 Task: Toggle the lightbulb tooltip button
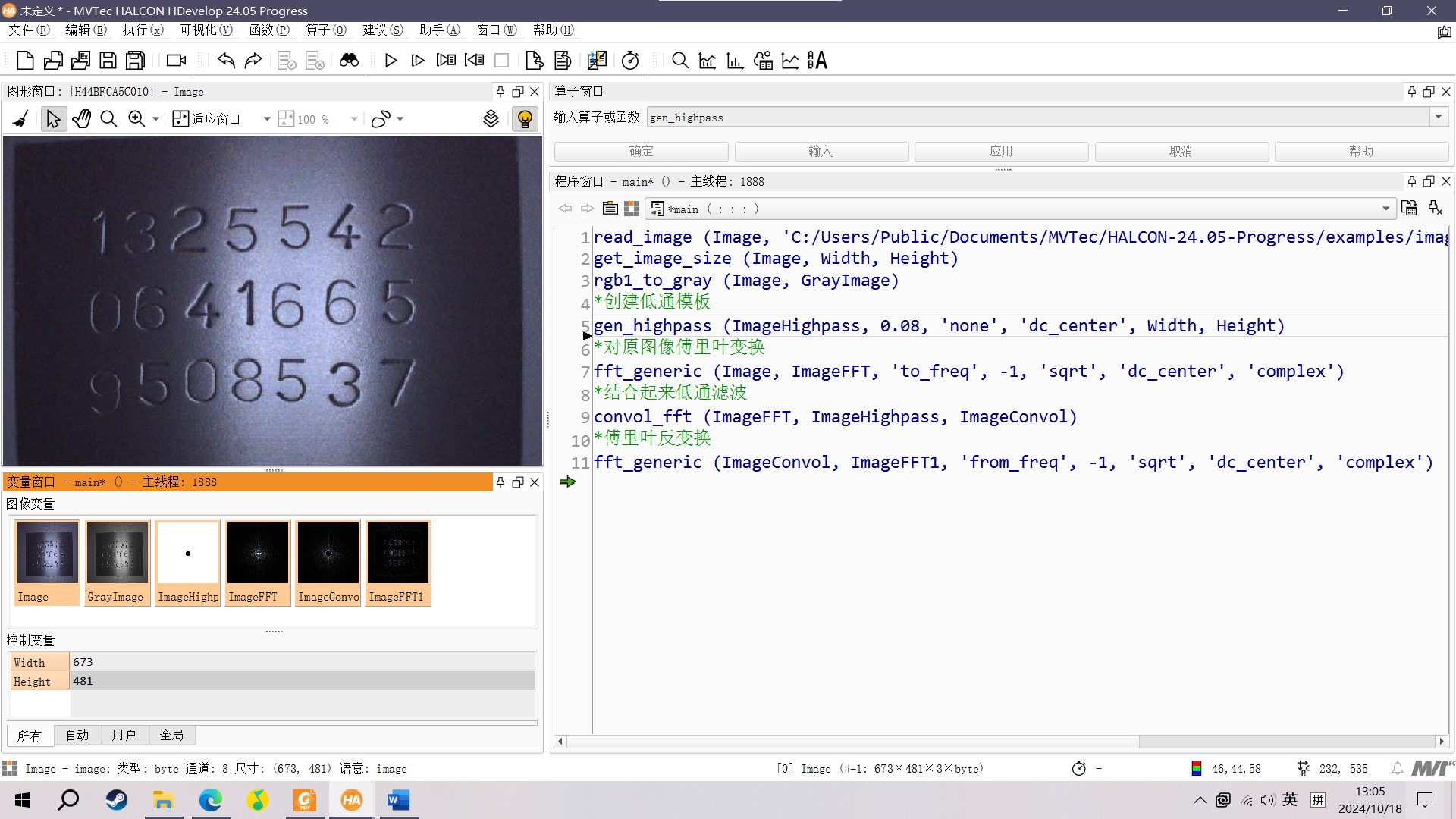coord(525,119)
